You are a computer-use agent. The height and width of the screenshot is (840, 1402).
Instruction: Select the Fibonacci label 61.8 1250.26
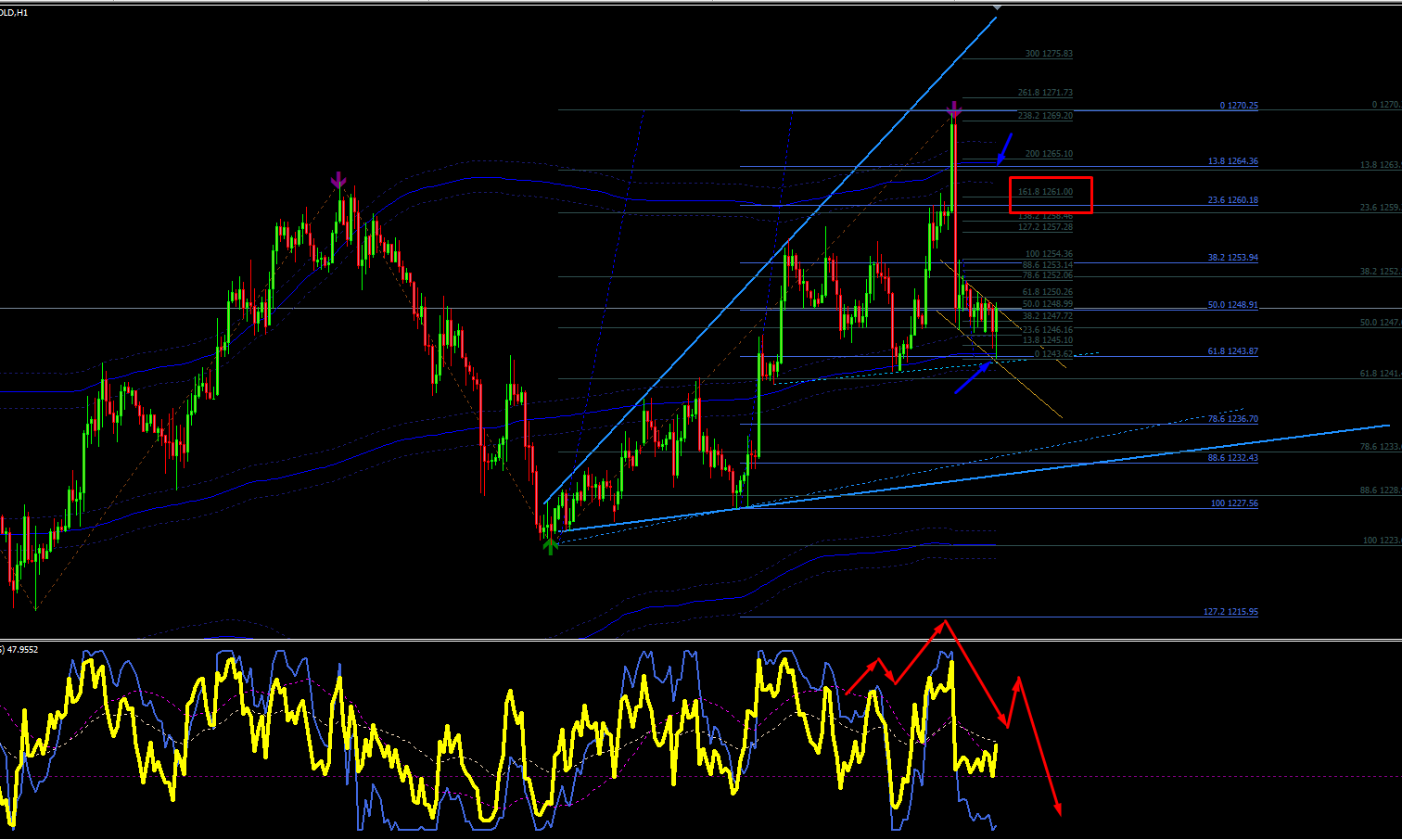click(1047, 292)
